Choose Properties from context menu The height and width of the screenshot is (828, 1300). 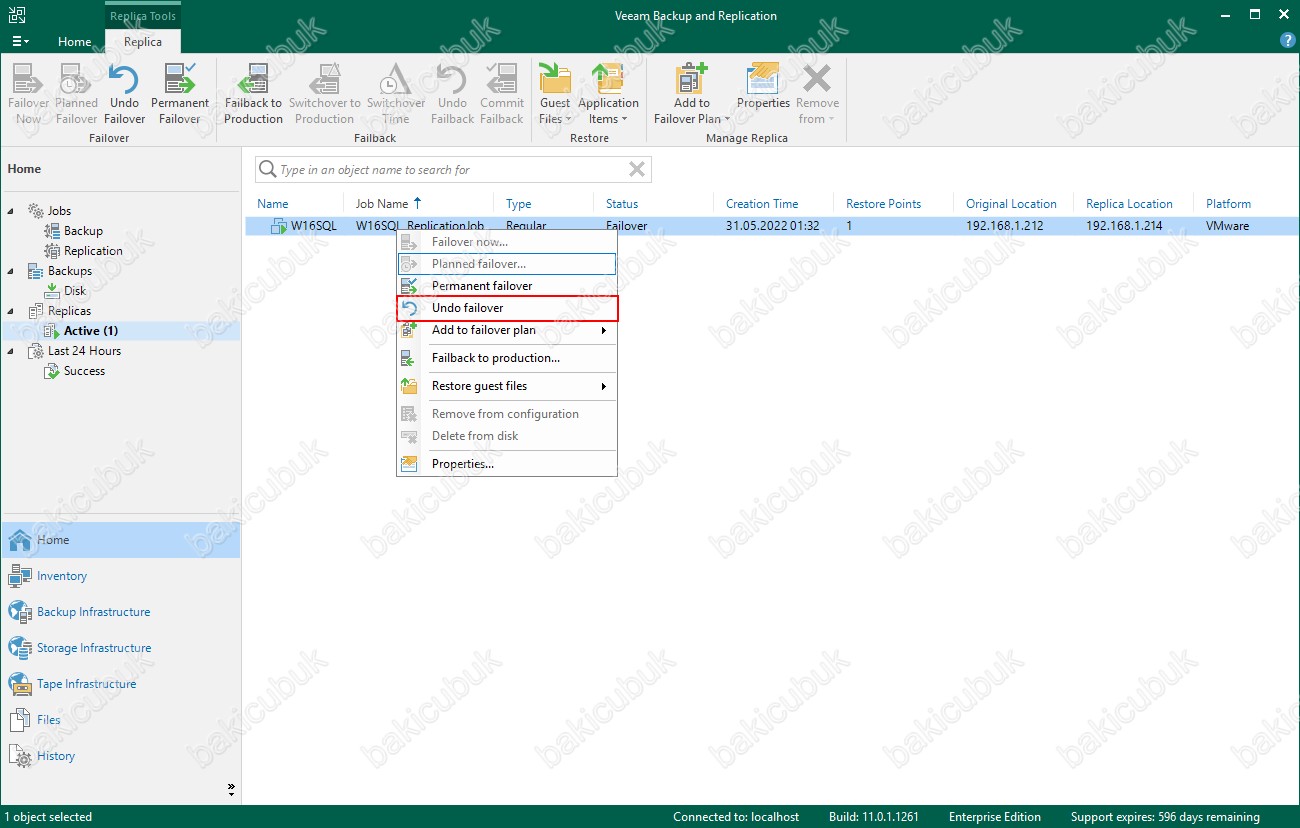click(x=507, y=464)
